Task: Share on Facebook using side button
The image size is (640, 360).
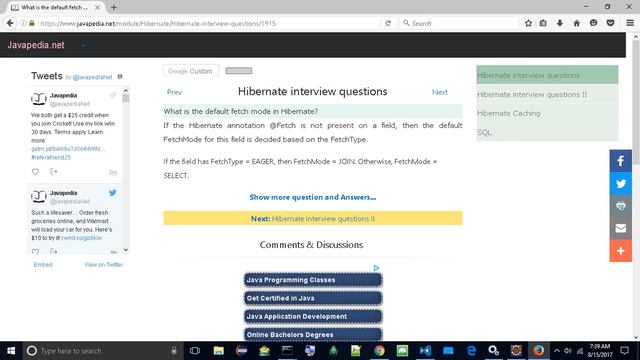Action: 621,161
